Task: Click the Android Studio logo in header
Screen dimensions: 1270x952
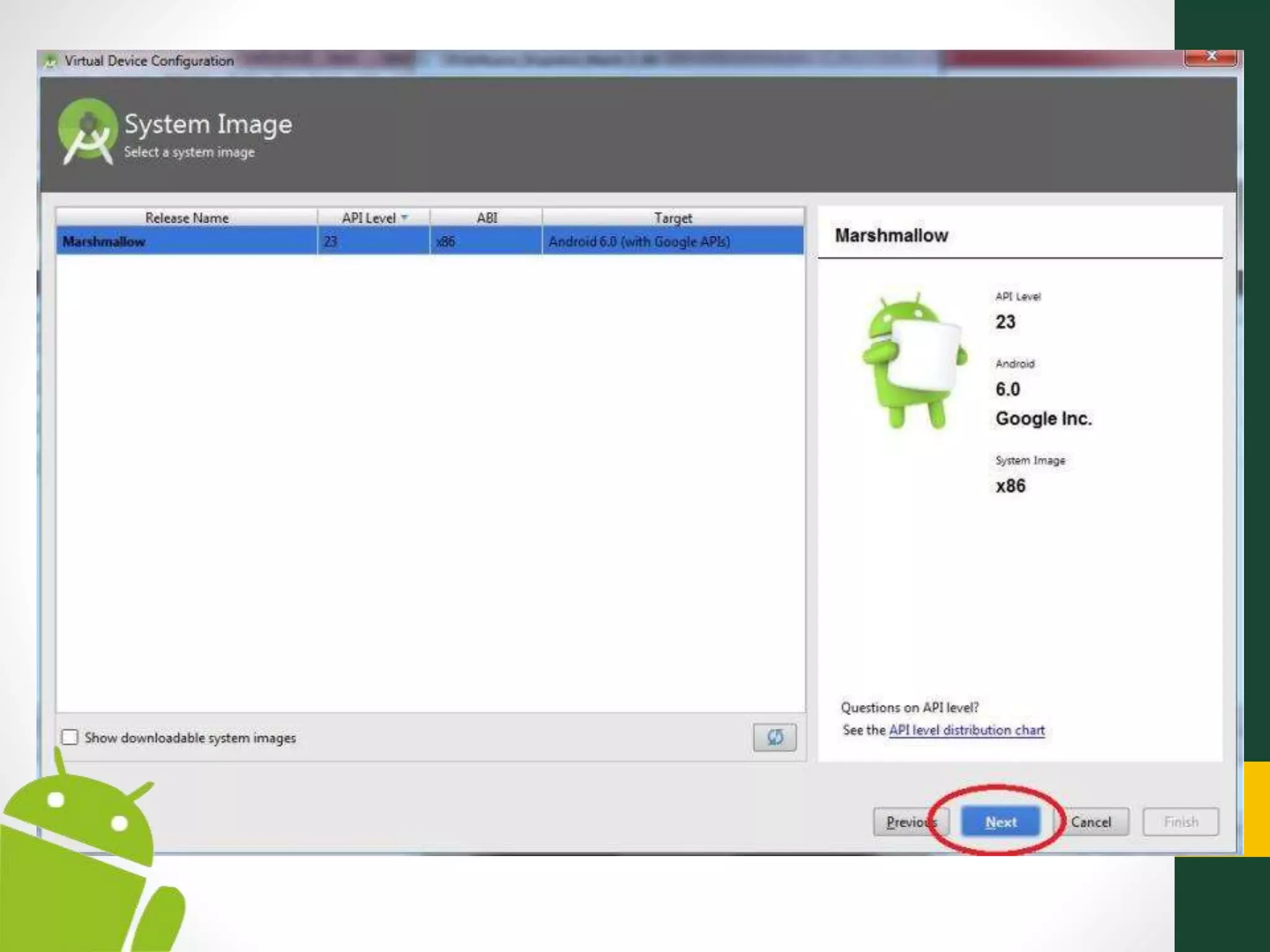Action: tap(88, 132)
